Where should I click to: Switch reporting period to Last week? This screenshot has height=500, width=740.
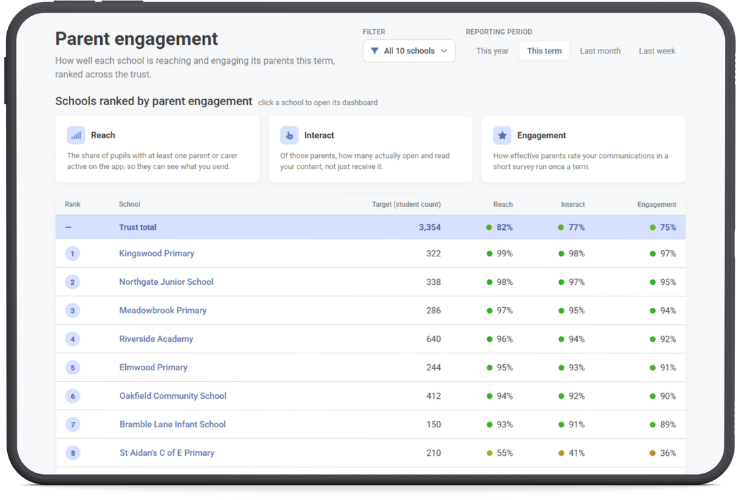(x=656, y=51)
